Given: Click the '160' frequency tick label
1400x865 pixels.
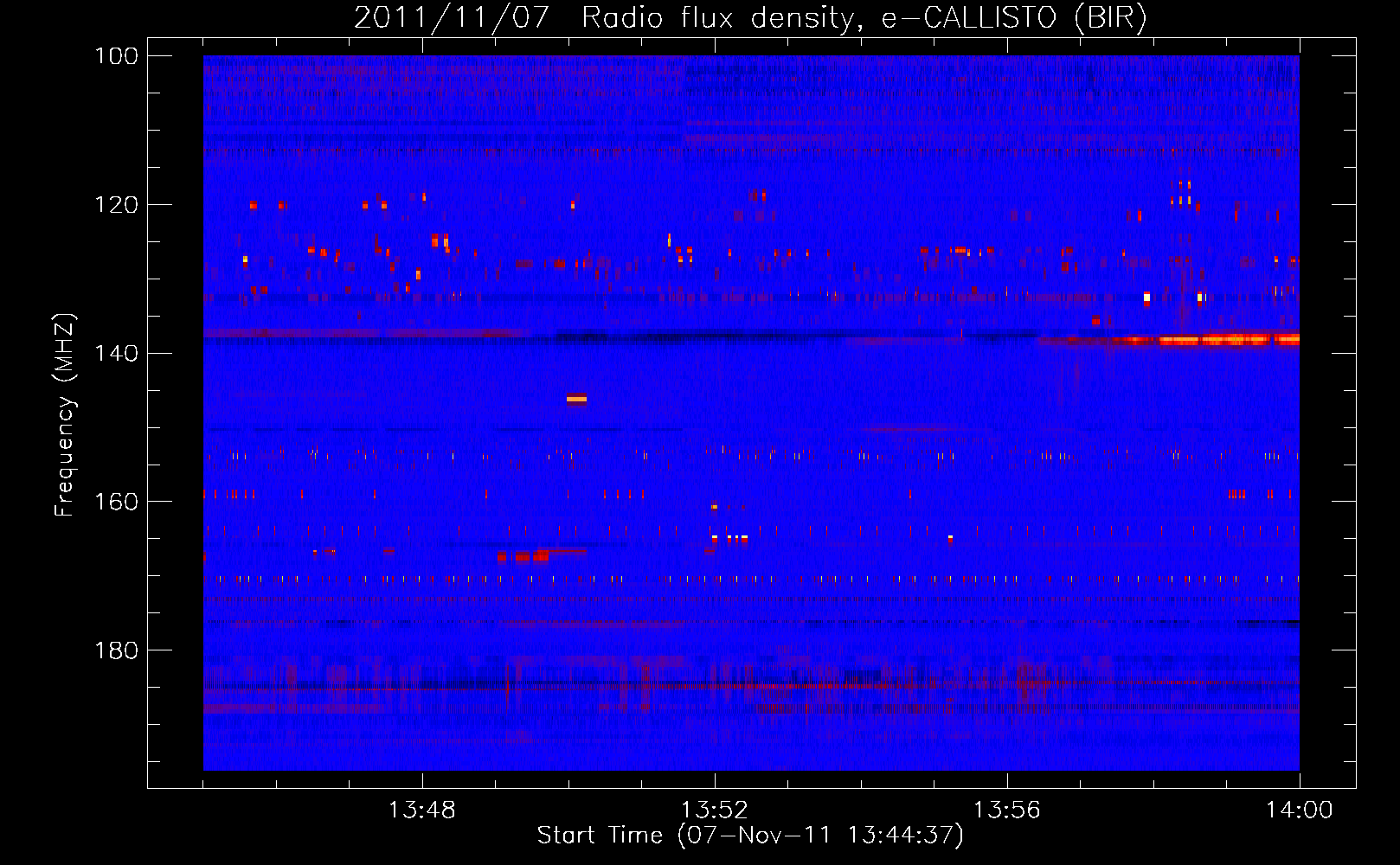Looking at the screenshot, I should [116, 502].
